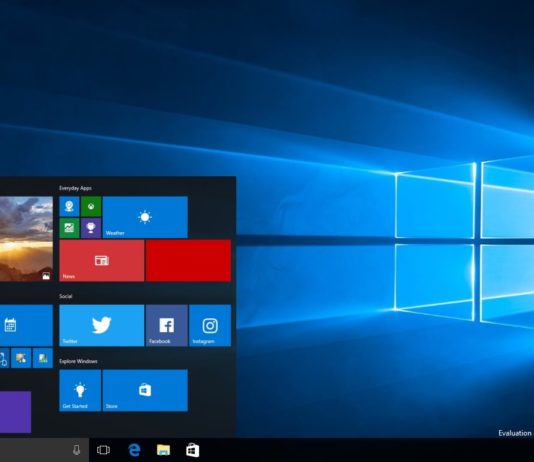Screen dimensions: 534x462
Task: Launch Microsoft Edge from the taskbar
Action: click(x=134, y=450)
